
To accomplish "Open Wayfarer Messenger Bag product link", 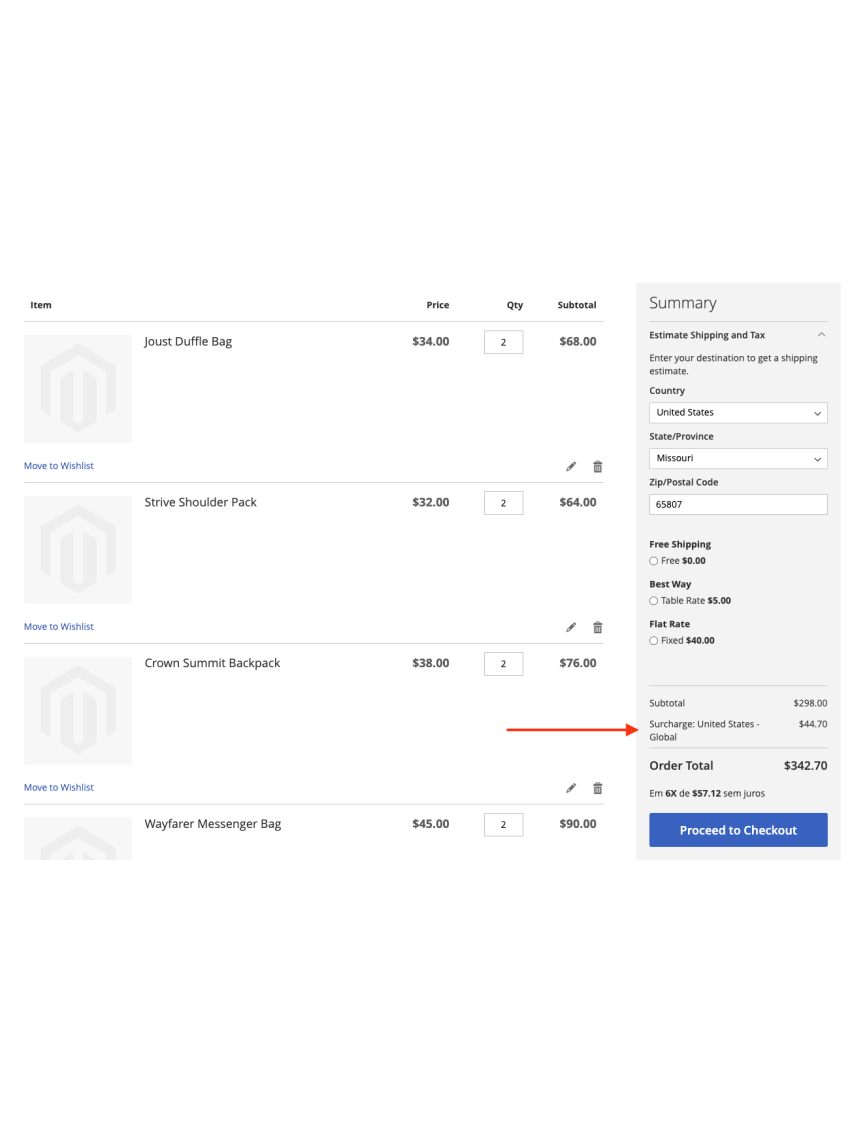I will click(212, 824).
